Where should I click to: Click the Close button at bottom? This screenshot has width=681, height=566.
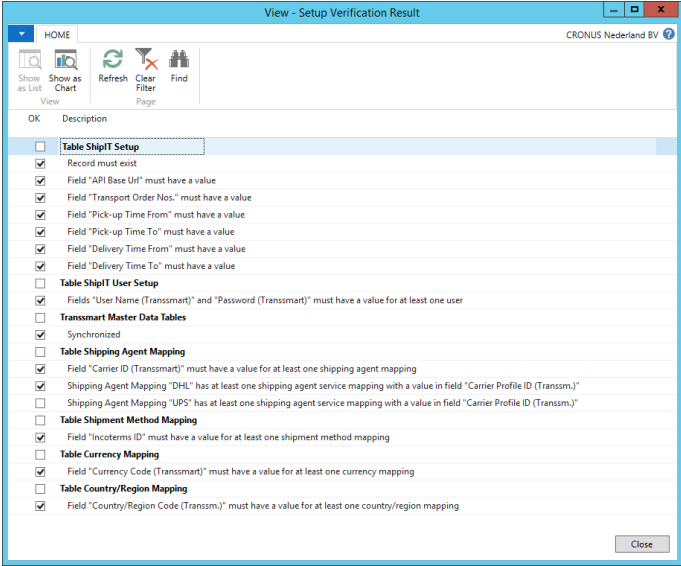pyautogui.click(x=641, y=544)
